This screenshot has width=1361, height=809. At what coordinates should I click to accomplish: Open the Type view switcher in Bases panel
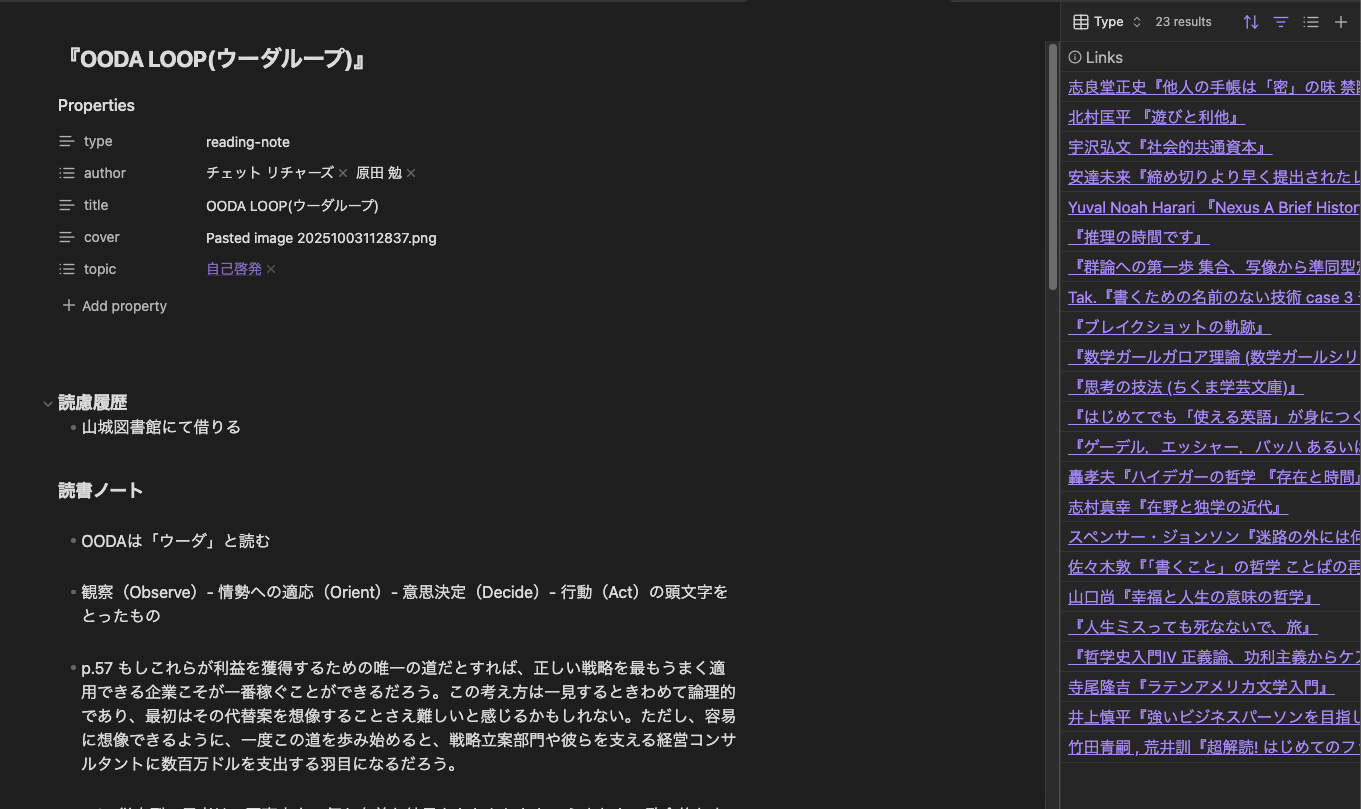click(x=1107, y=21)
